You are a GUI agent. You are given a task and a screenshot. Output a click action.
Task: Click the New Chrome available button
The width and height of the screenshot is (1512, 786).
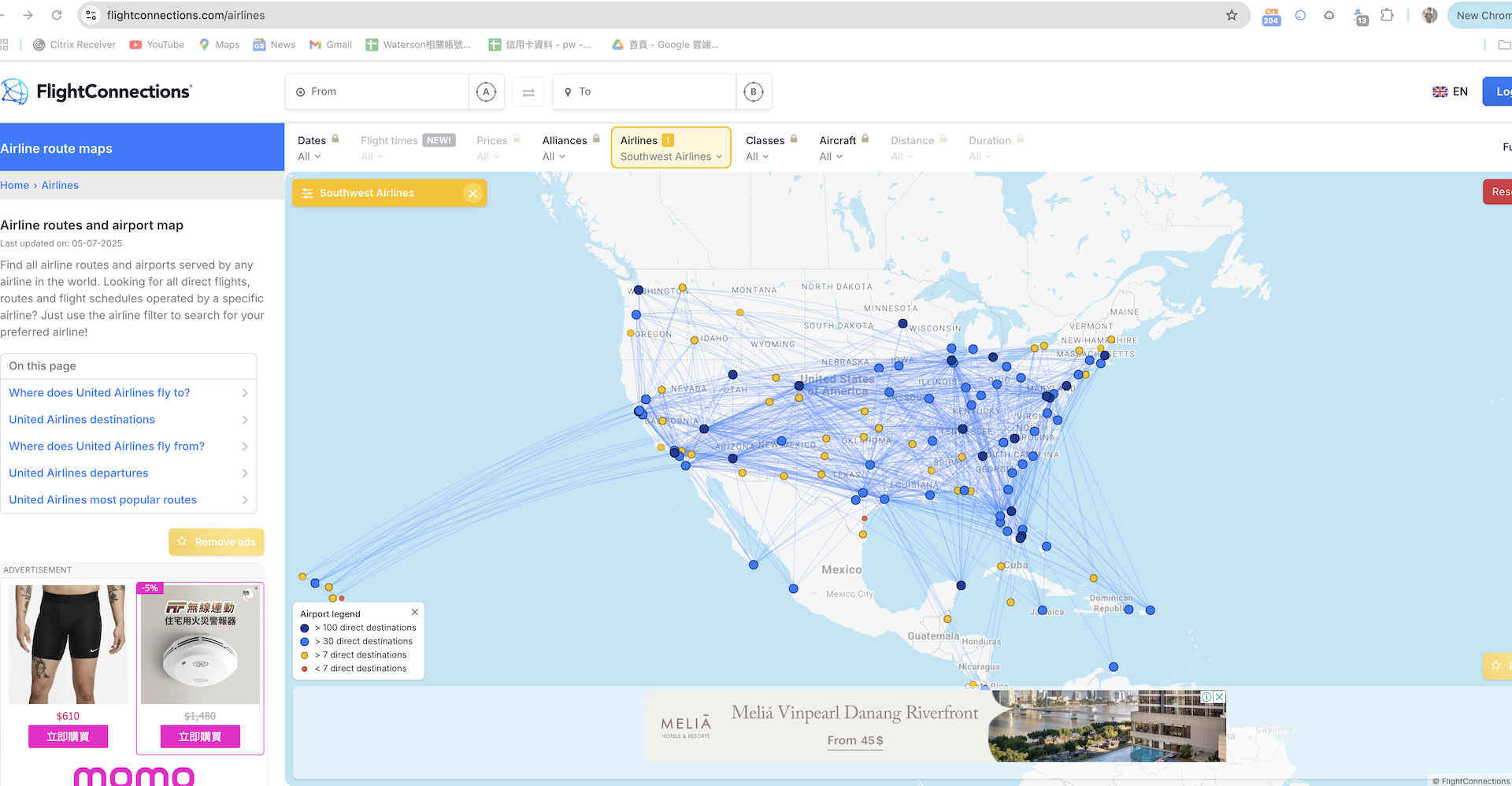point(1480,15)
